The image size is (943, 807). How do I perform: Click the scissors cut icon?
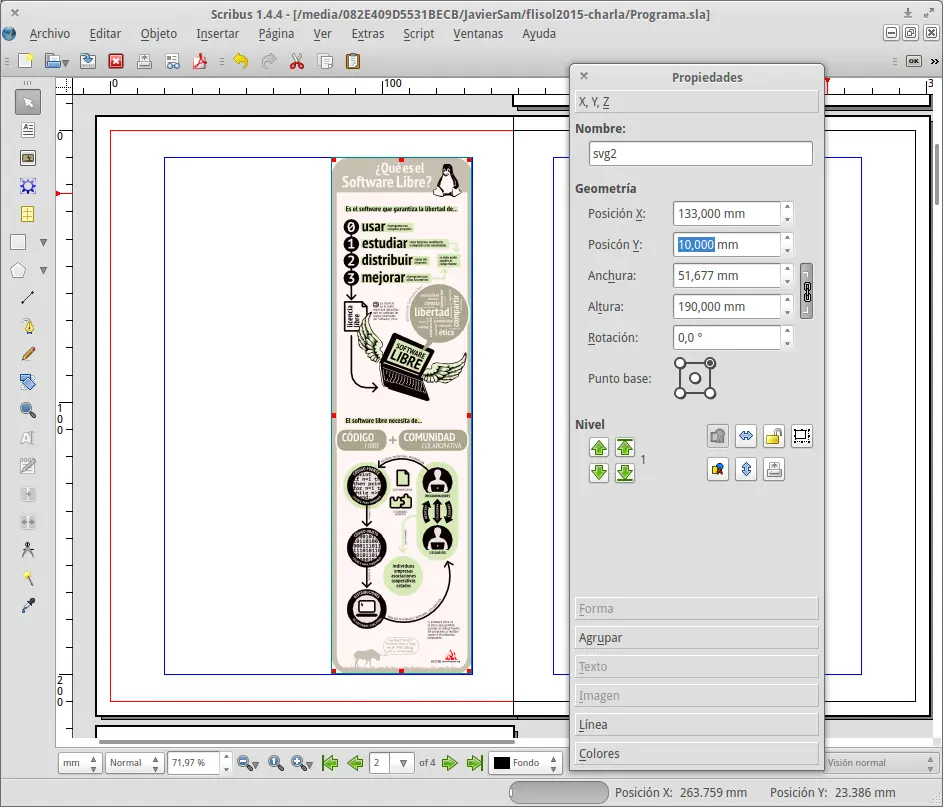click(x=297, y=61)
